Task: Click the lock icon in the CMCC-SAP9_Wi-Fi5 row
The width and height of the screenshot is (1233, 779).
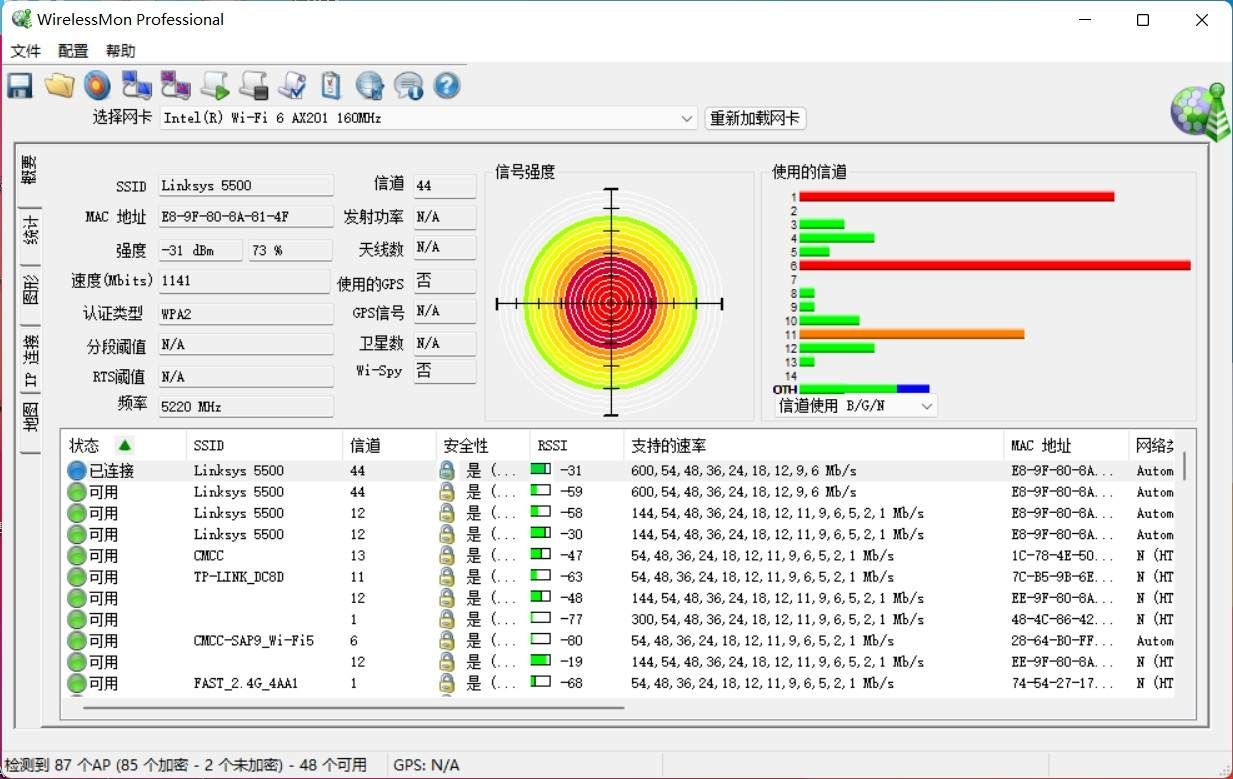Action: [447, 640]
